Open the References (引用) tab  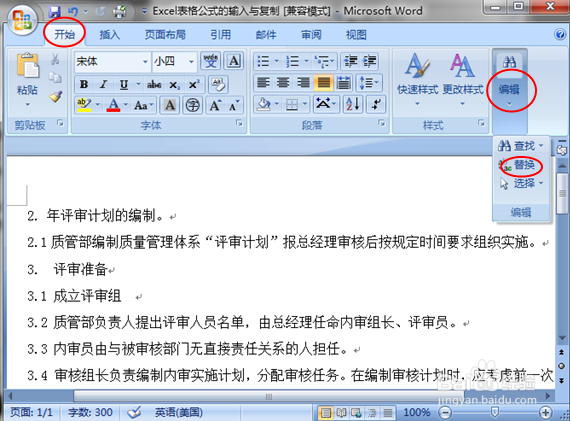220,35
